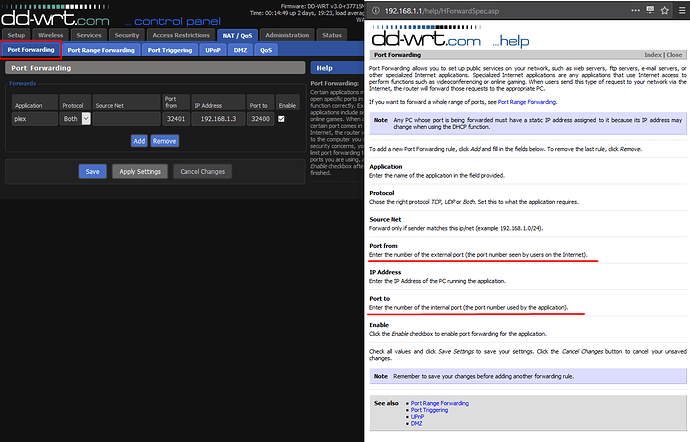
Task: Click the Help panel header
Action: point(337,68)
